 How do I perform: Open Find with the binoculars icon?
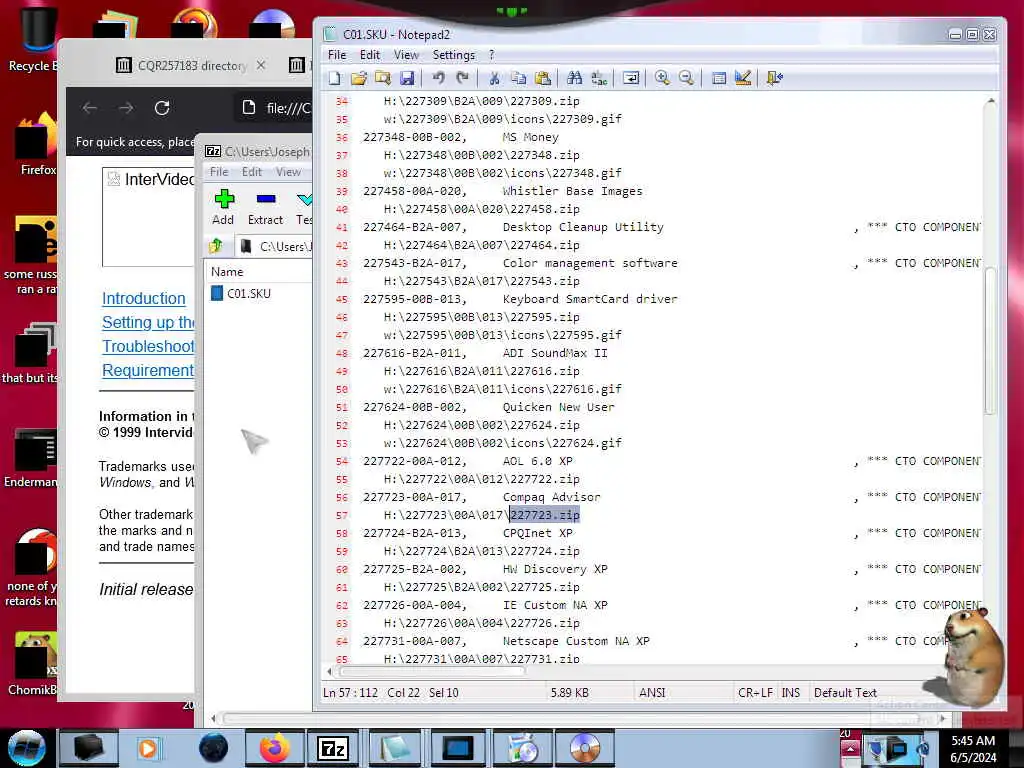[x=575, y=78]
